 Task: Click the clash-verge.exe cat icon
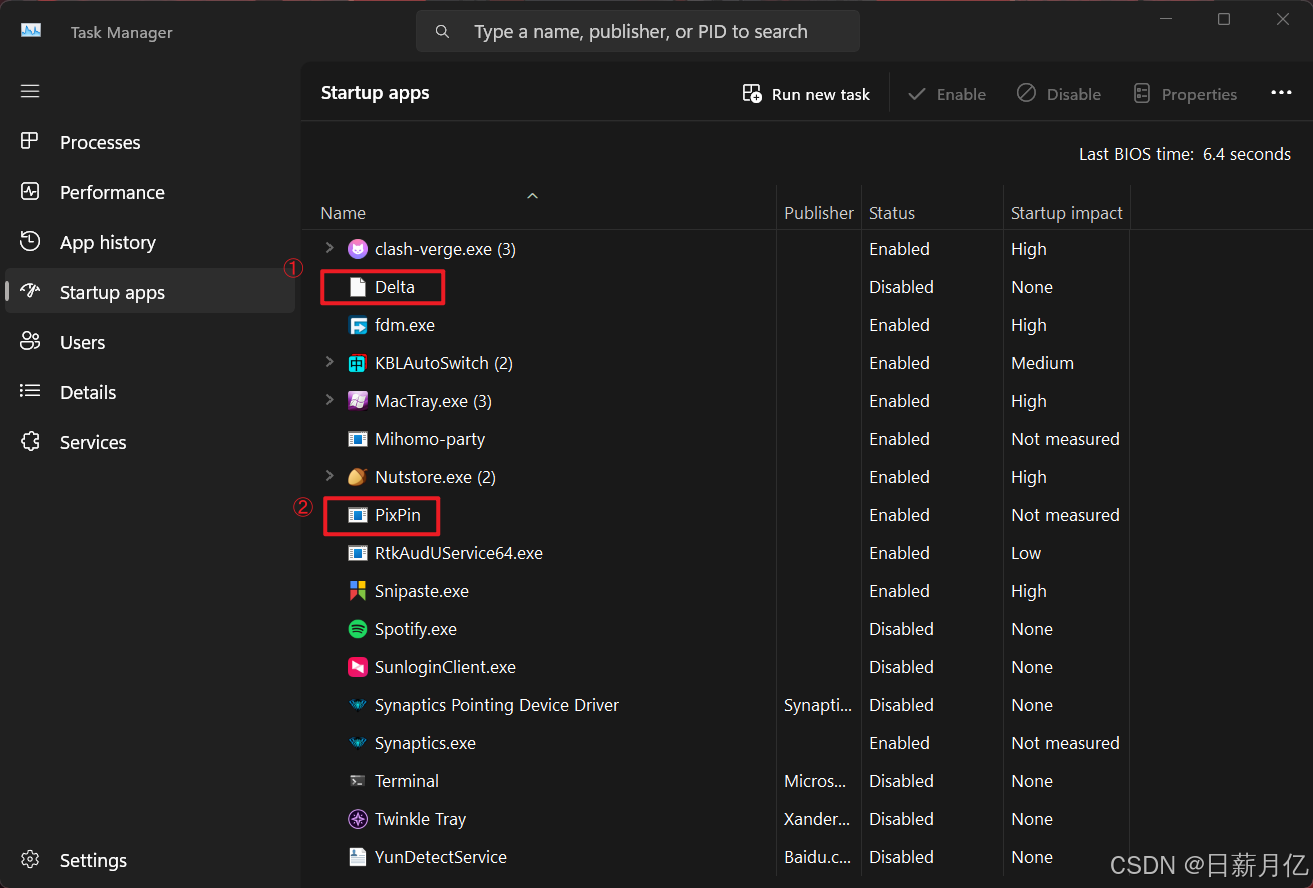coord(357,249)
